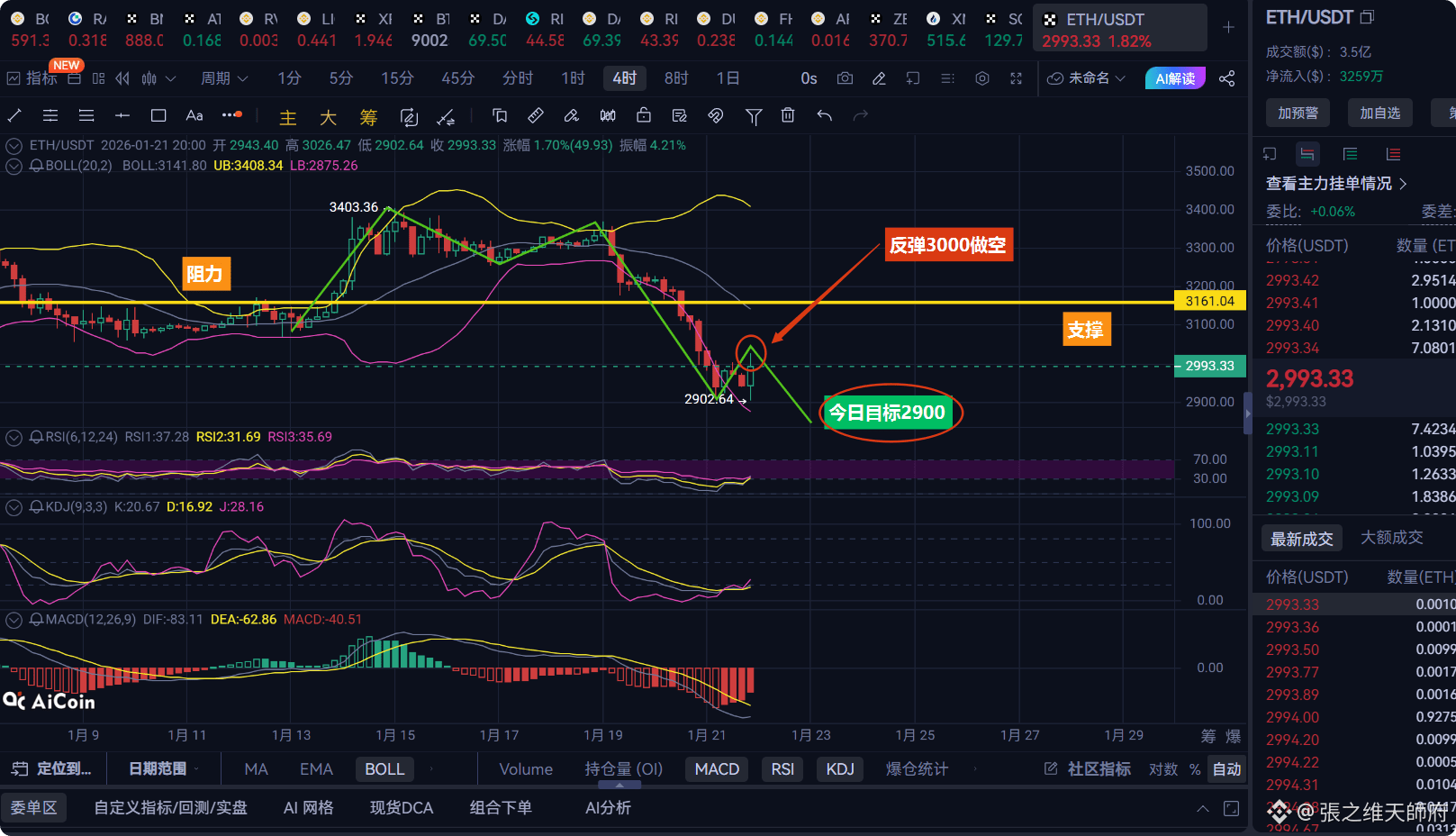
Task: Select the rectangle shape drawing tool
Action: tap(158, 115)
